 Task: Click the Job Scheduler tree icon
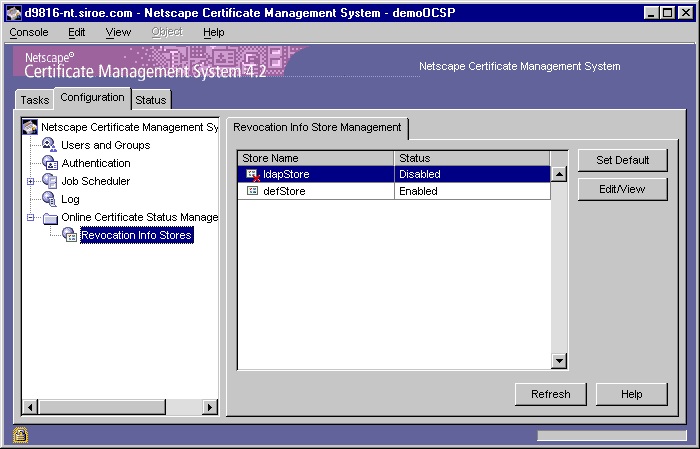click(50, 181)
